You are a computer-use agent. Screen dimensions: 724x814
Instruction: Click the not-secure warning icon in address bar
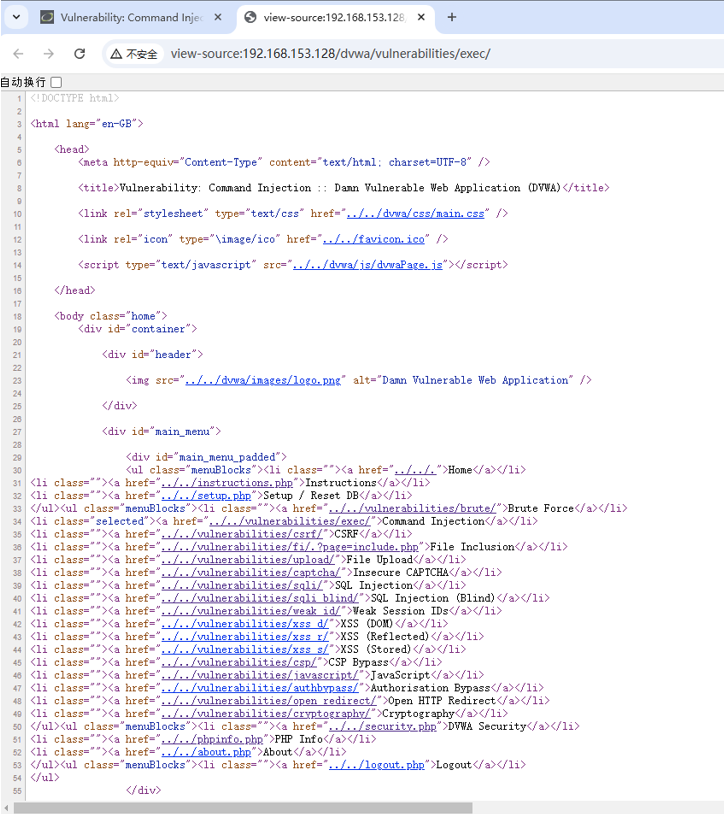coord(116,54)
